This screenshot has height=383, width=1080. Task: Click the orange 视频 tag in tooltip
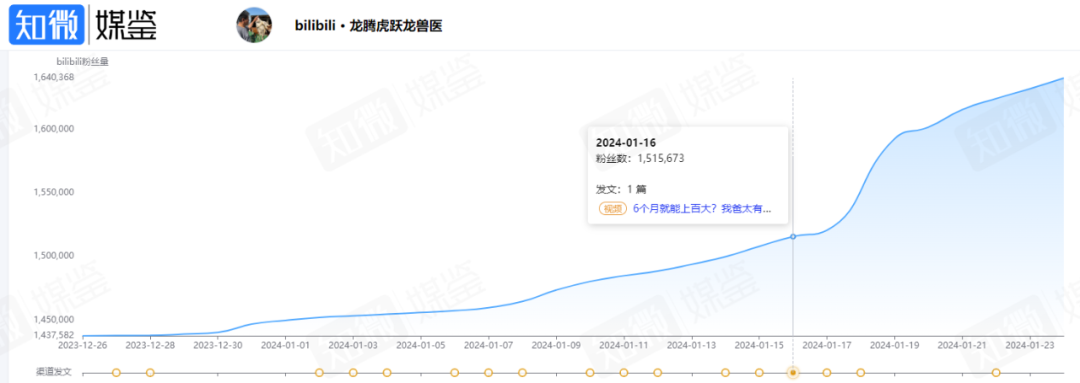point(612,209)
